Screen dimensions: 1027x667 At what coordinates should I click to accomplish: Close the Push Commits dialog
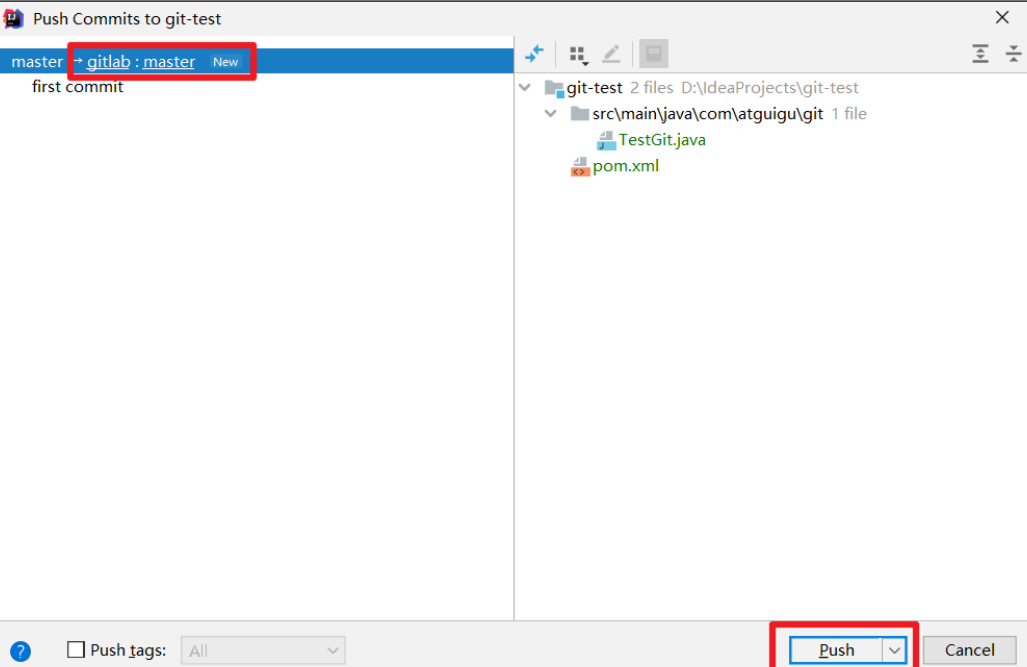click(1002, 18)
